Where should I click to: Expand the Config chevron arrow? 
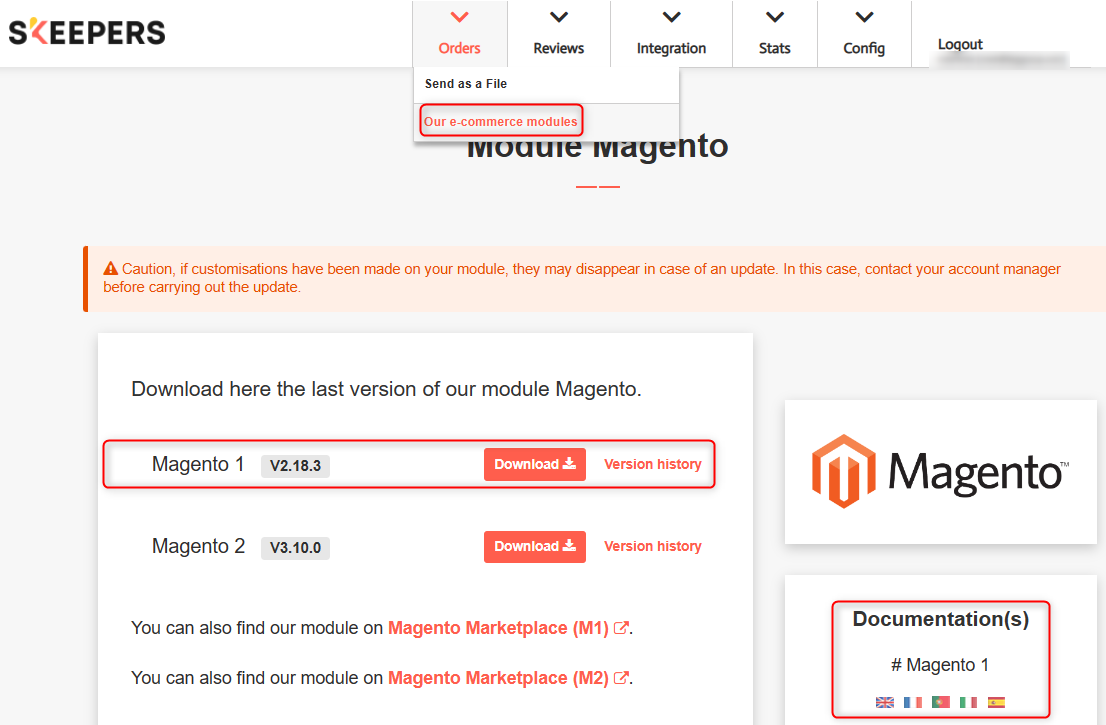(x=864, y=17)
